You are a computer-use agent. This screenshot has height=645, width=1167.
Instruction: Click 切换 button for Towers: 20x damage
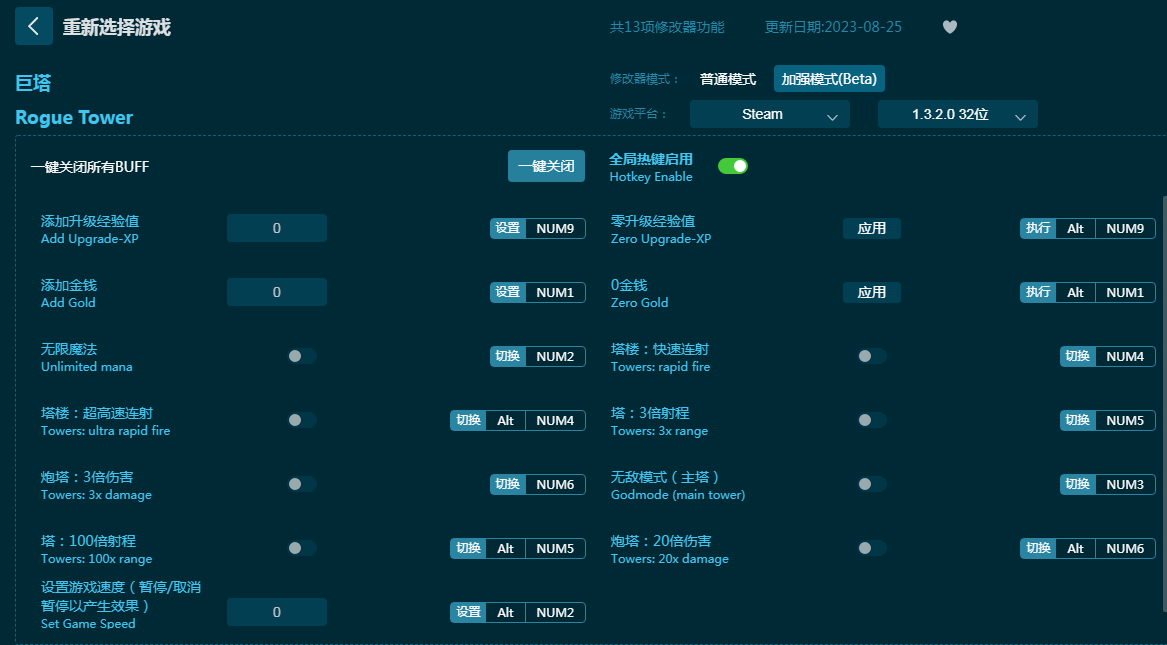coord(1037,548)
